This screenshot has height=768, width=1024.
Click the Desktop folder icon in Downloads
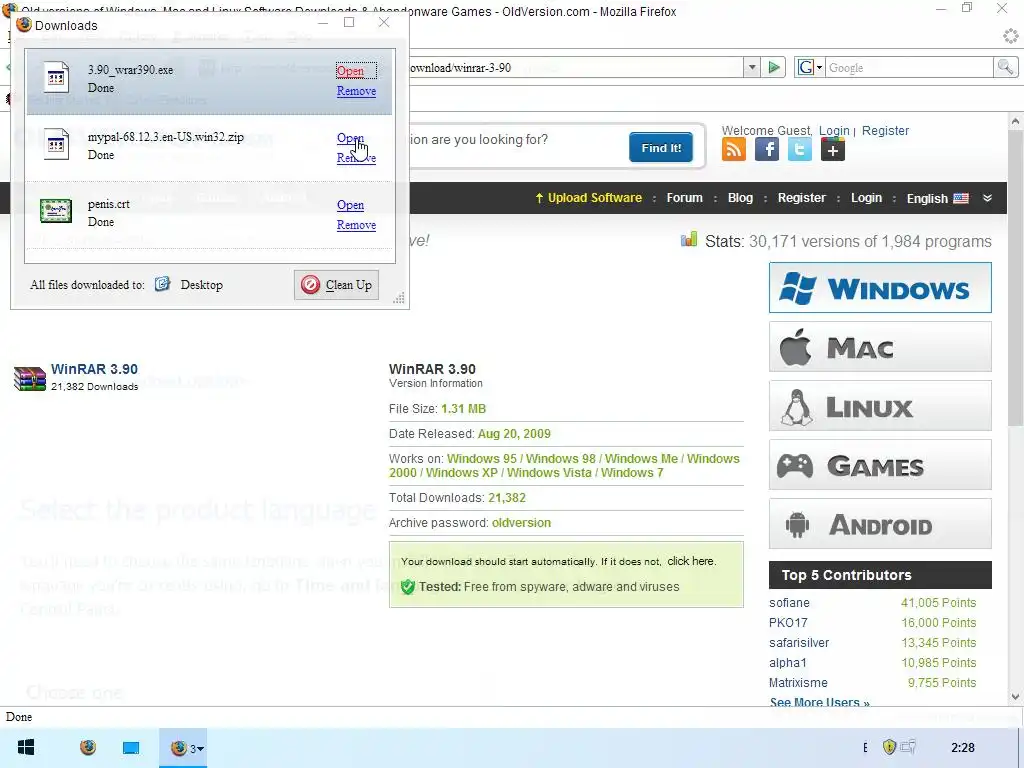(x=163, y=284)
